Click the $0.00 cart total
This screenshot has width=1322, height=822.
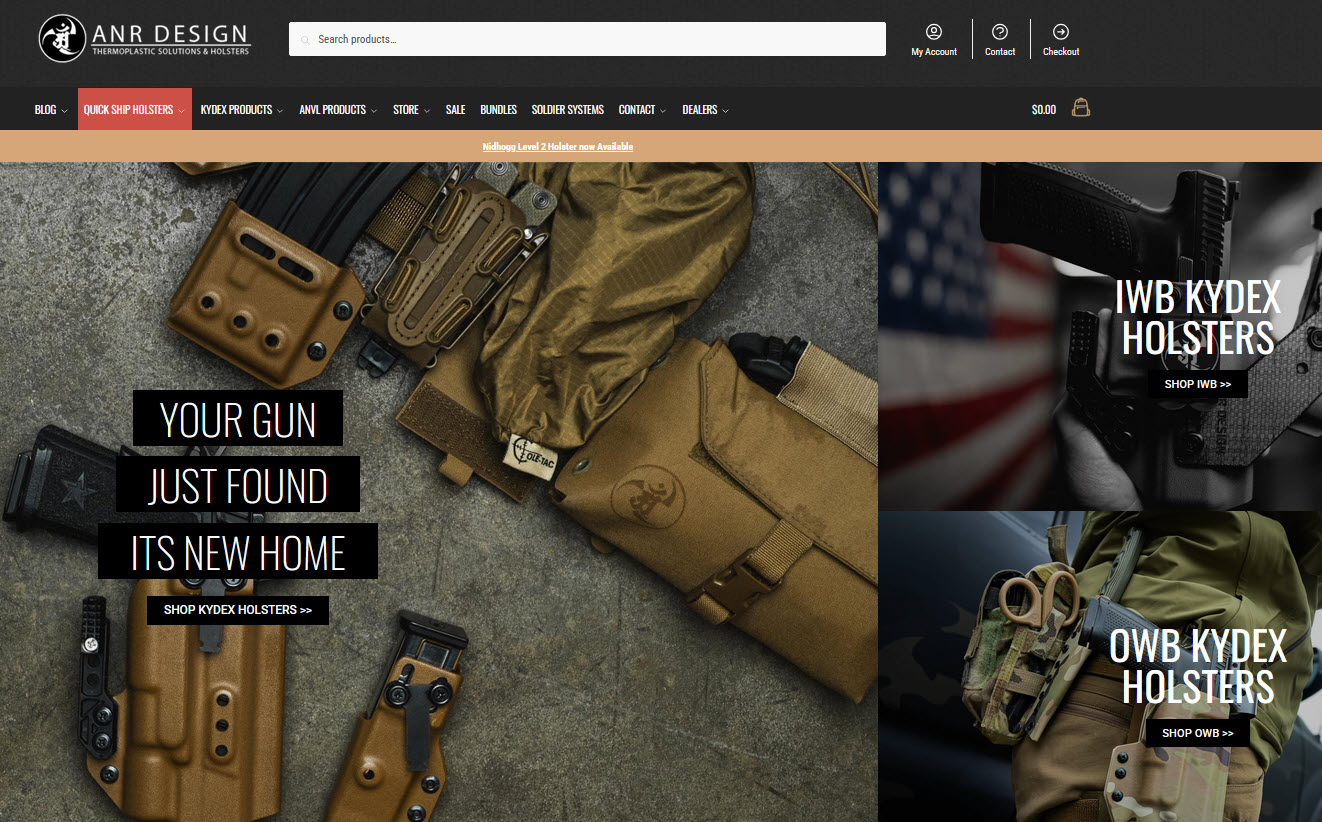[x=1044, y=110]
